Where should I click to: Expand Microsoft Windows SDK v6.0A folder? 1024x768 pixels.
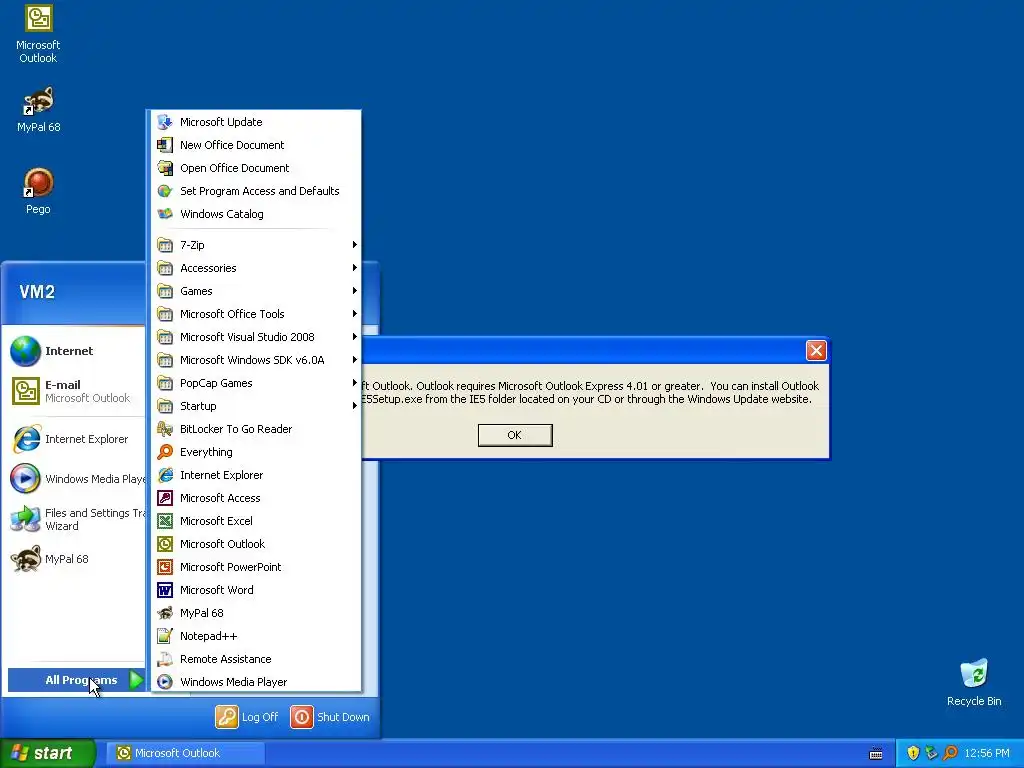(255, 360)
